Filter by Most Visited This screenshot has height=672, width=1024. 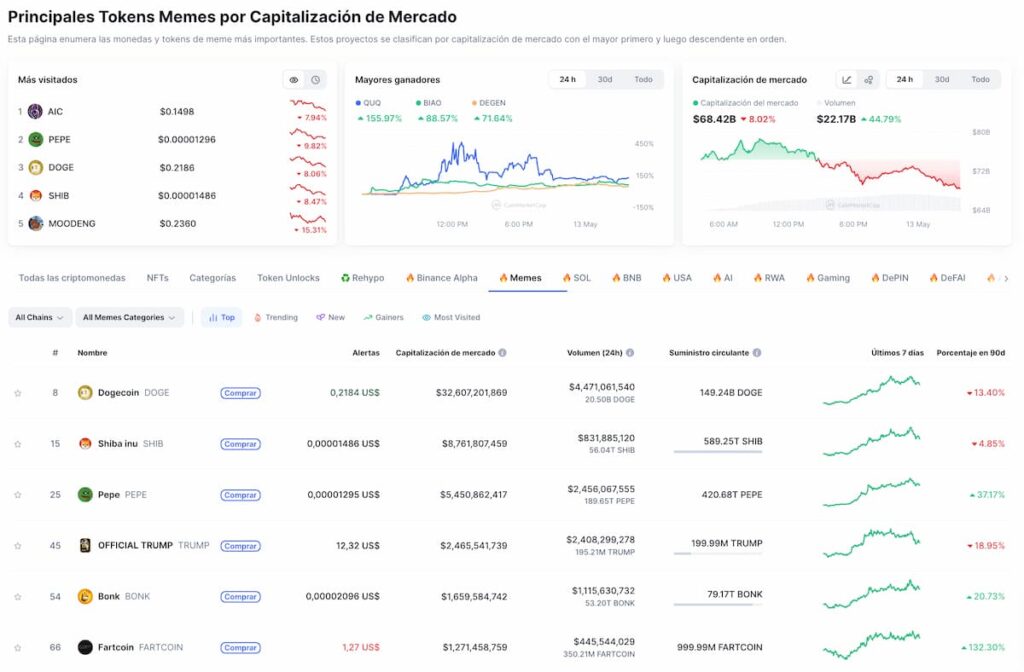451,317
